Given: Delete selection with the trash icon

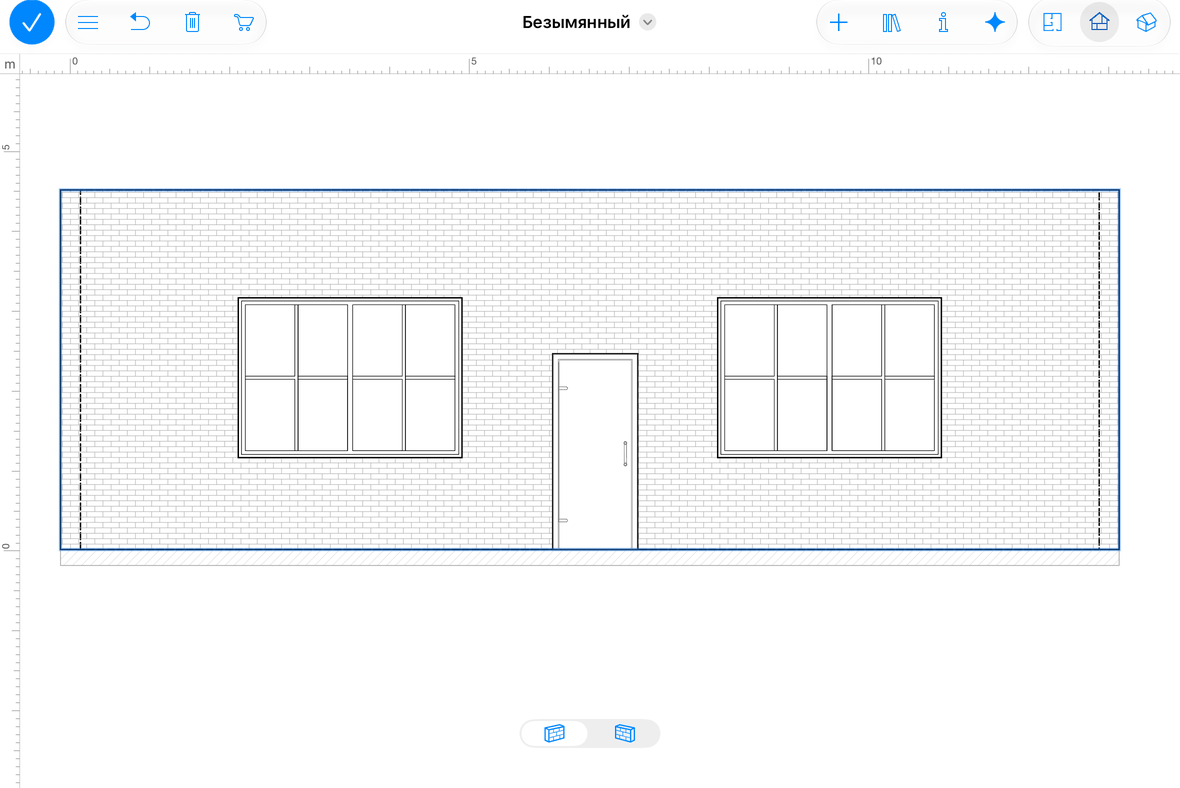Looking at the screenshot, I should [x=192, y=23].
